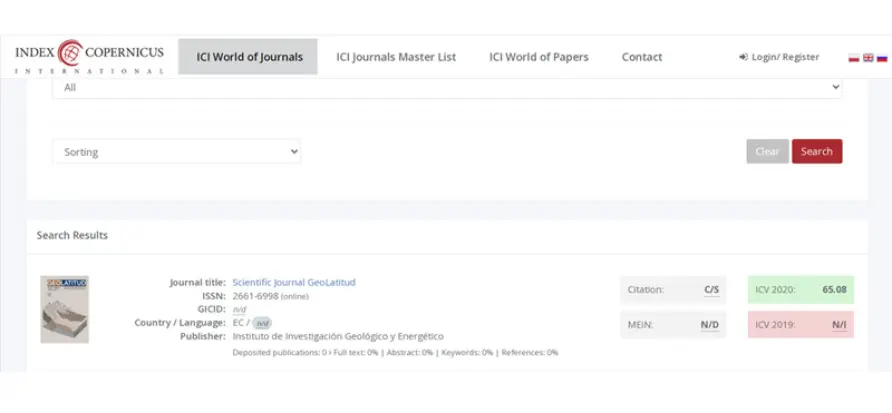Open the ICI World of Journals tab
Viewport: 892px width, 413px height.
pos(248,57)
